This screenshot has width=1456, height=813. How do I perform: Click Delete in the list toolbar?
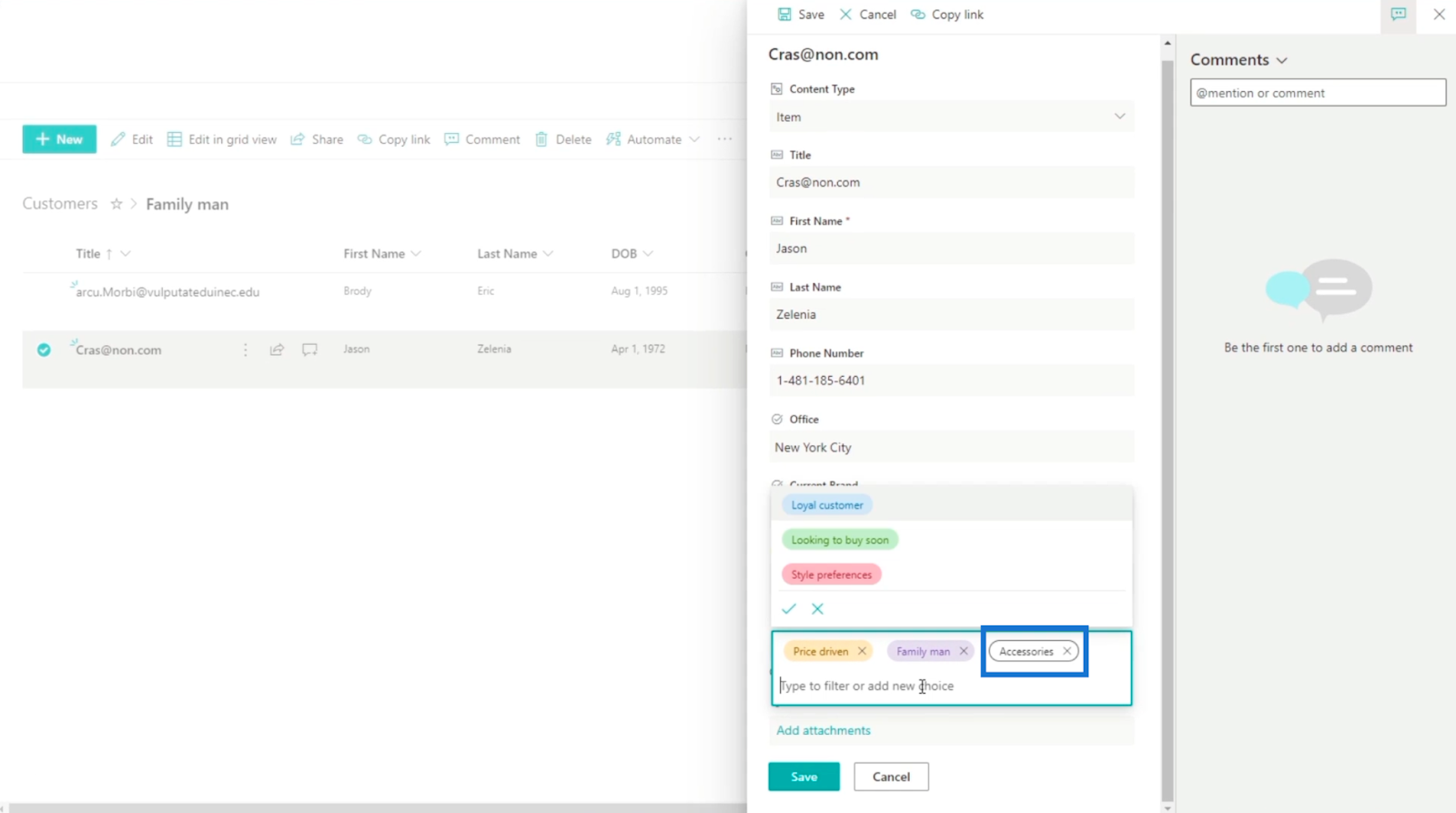563,139
